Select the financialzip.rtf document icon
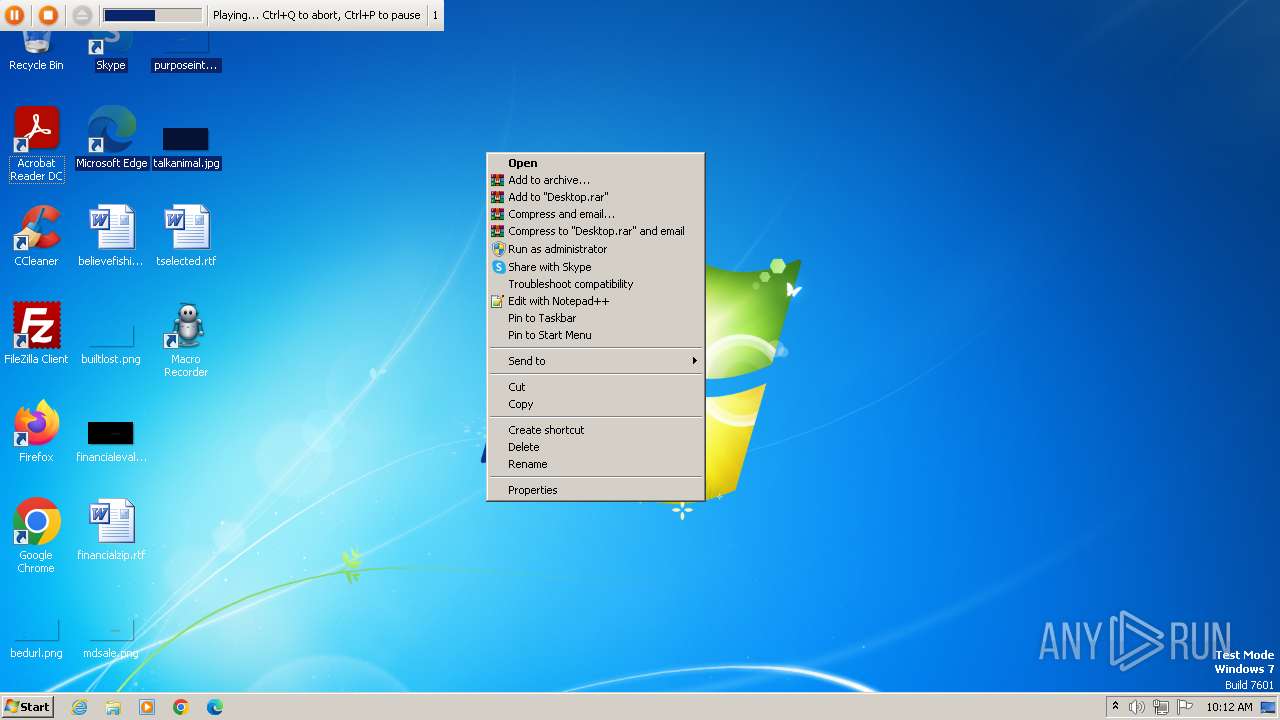 (111, 530)
